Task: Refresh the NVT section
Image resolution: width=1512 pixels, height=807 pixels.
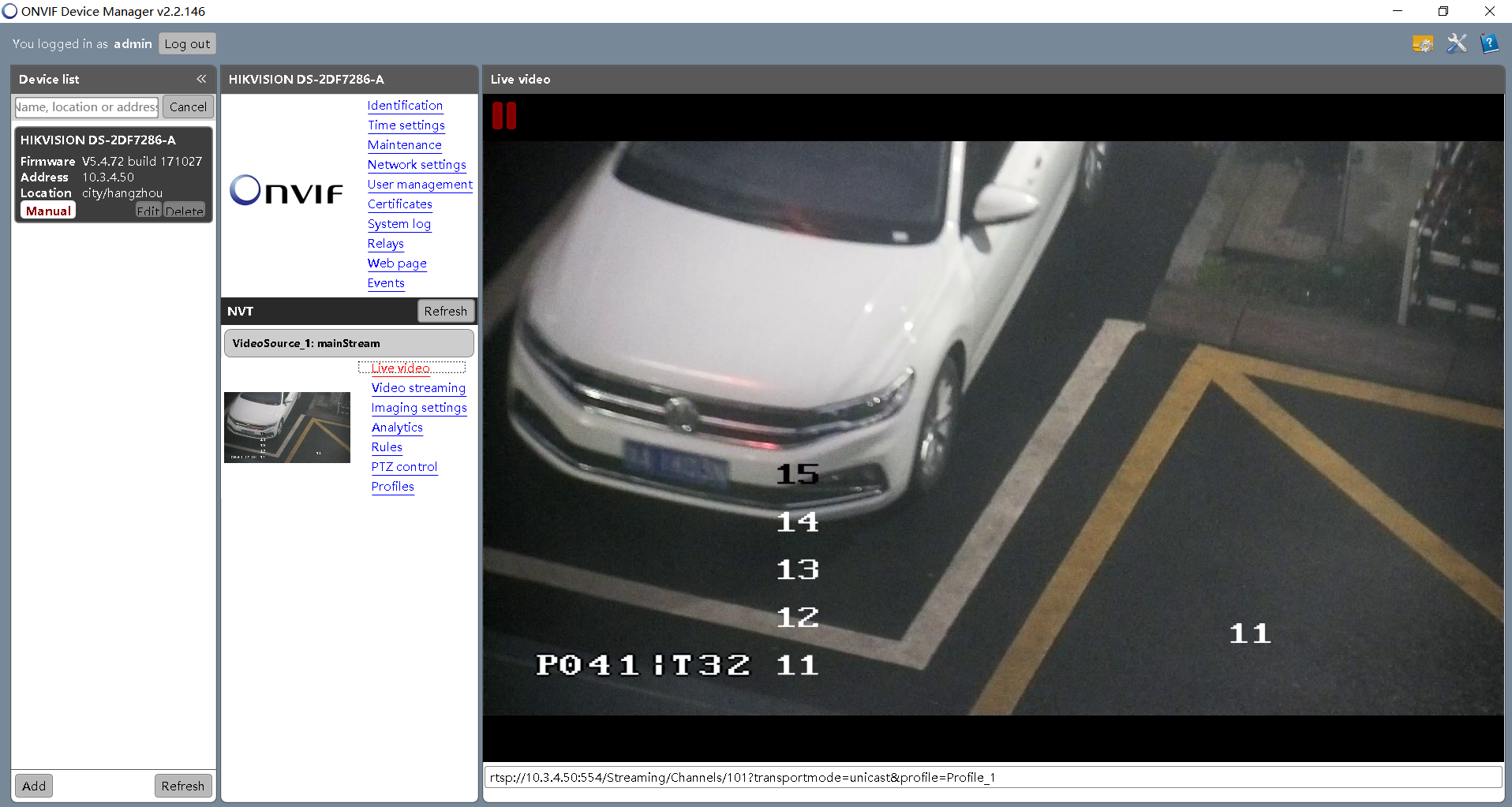Action: tap(445, 312)
